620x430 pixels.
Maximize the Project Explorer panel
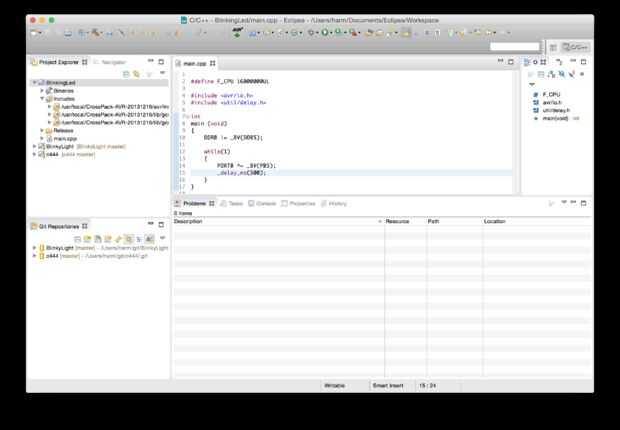coord(161,62)
